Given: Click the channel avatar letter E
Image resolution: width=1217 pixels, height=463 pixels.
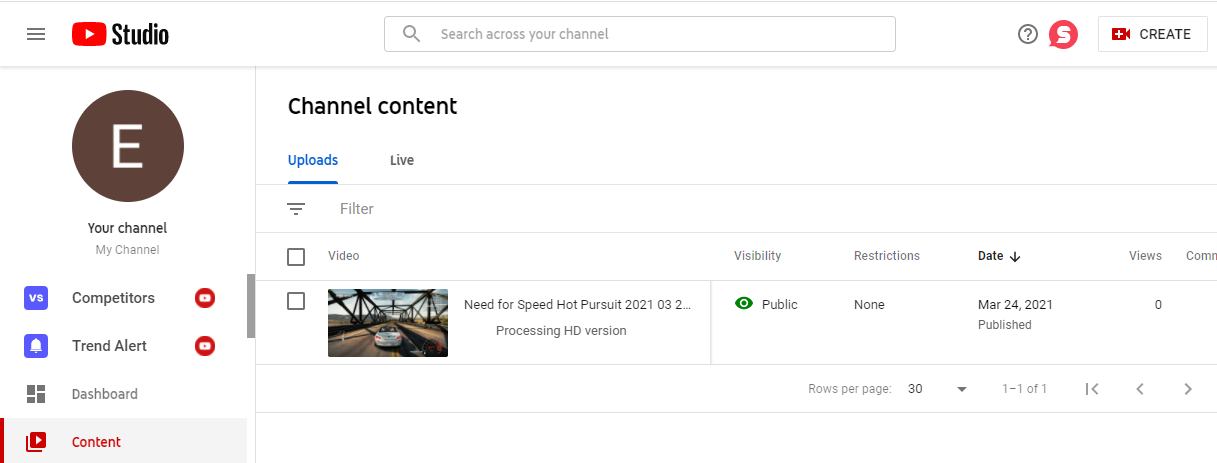Looking at the screenshot, I should 128,146.
